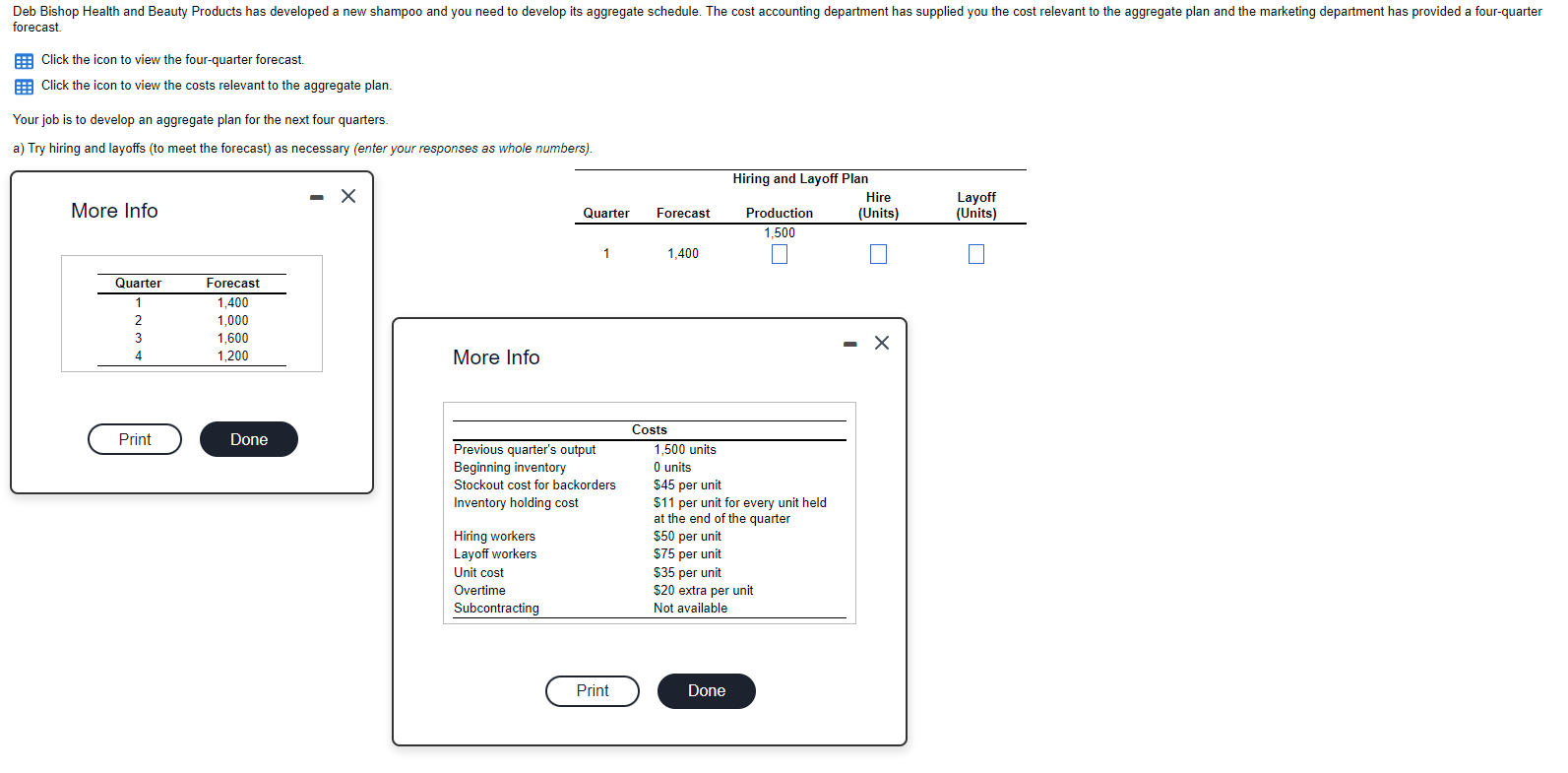
Task: Select the Production input for quarter 1
Action: coord(780,254)
